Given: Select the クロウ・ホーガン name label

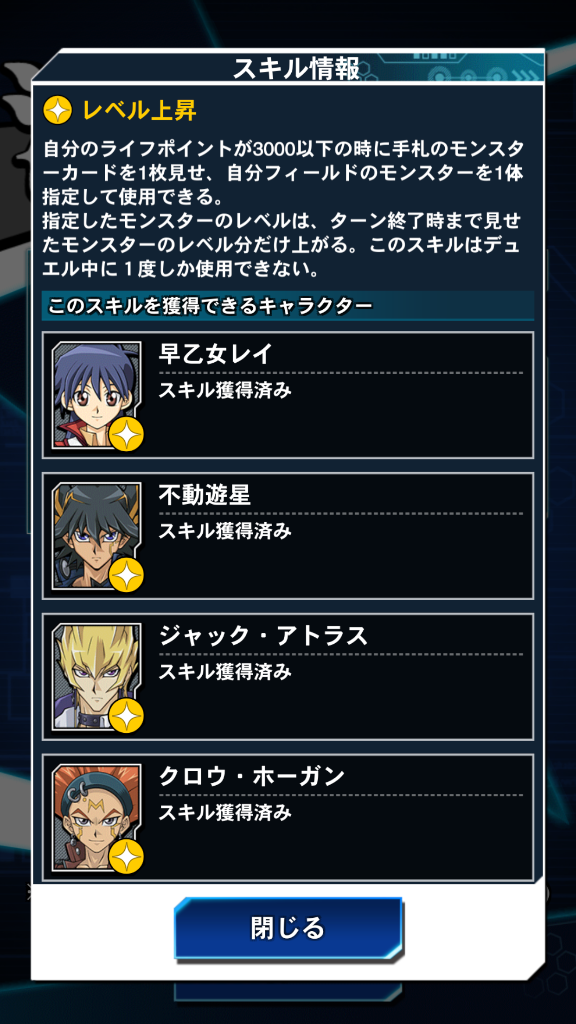Looking at the screenshot, I should pyautogui.click(x=251, y=777).
